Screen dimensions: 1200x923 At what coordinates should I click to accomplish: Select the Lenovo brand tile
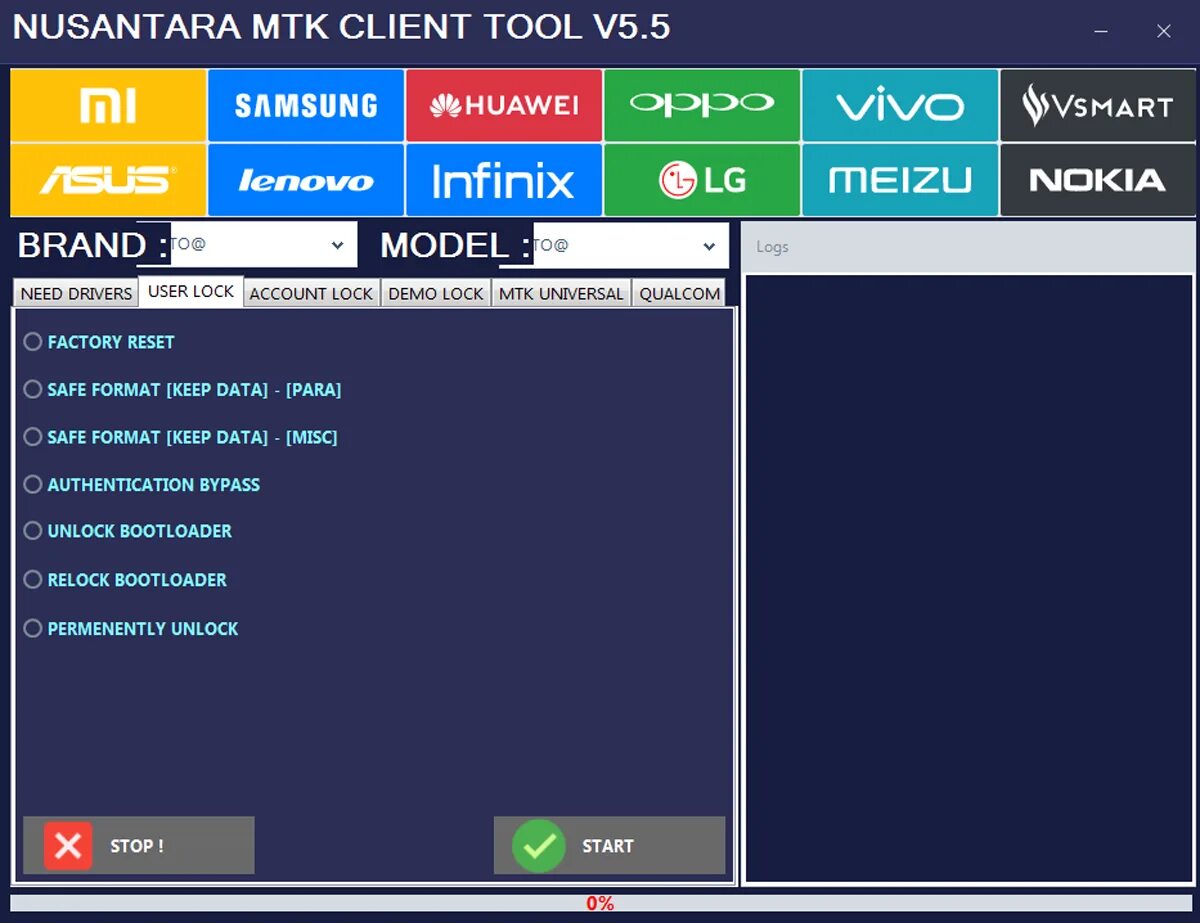click(x=306, y=180)
